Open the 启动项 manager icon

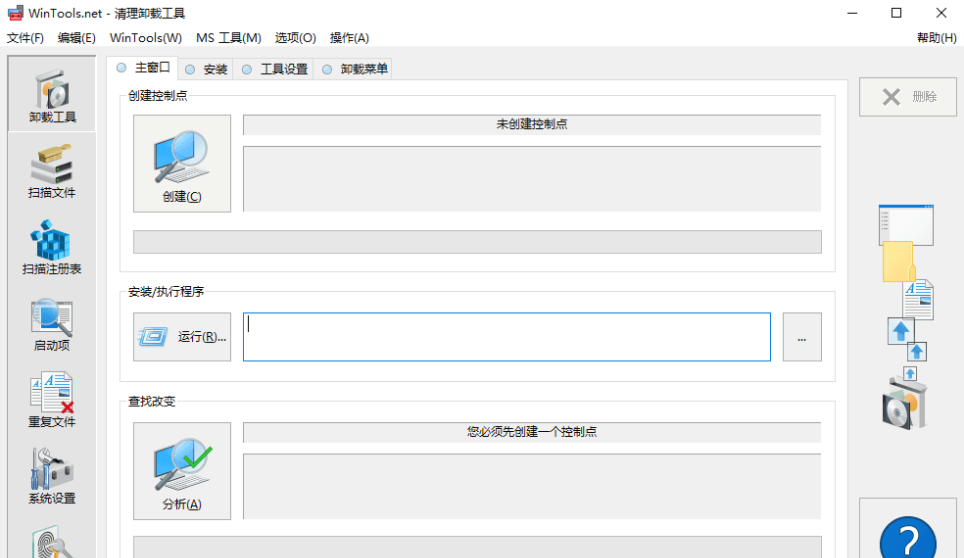click(x=52, y=324)
